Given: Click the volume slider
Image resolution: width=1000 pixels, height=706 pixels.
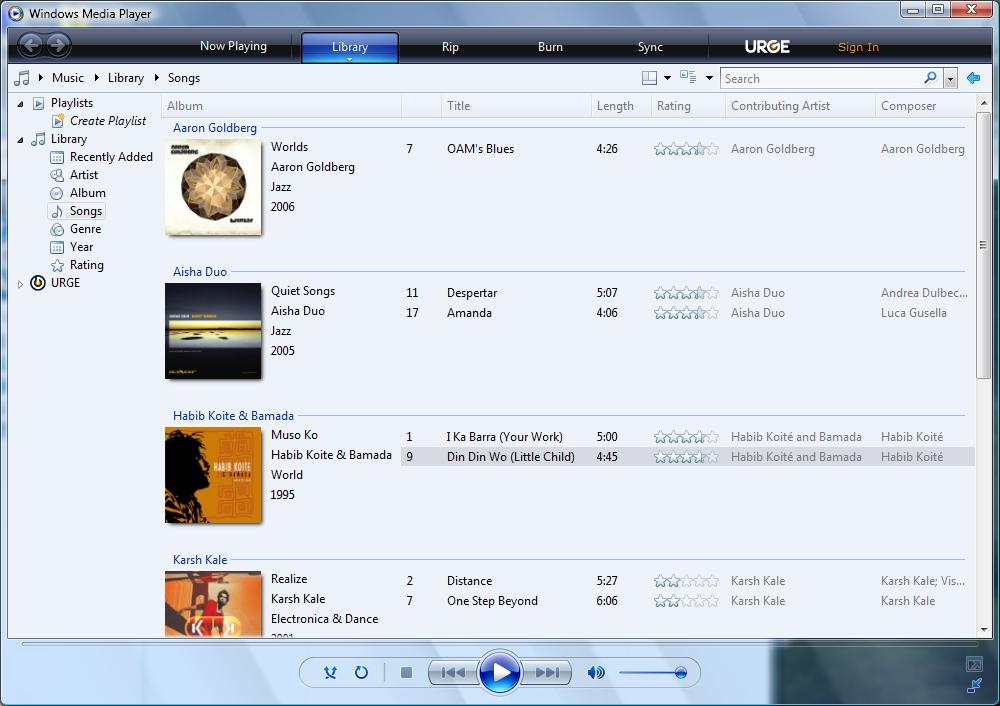Looking at the screenshot, I should click(650, 673).
